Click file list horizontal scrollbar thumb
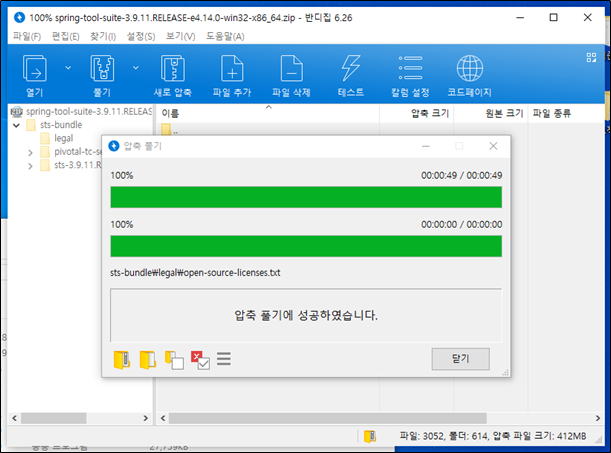611x453 pixels. coord(327,418)
